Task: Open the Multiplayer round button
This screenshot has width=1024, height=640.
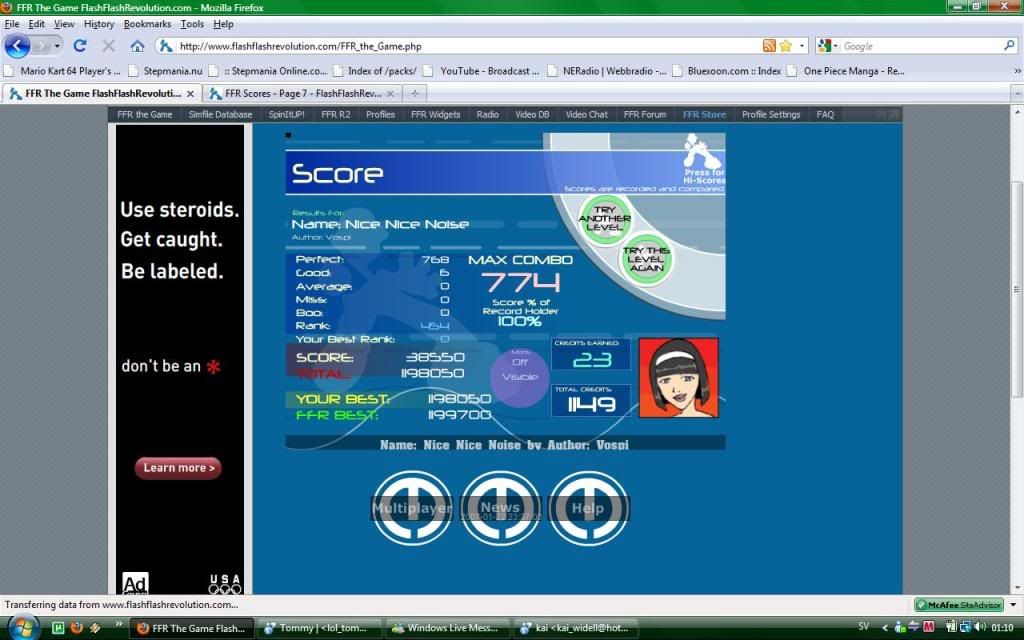Action: 412,508
